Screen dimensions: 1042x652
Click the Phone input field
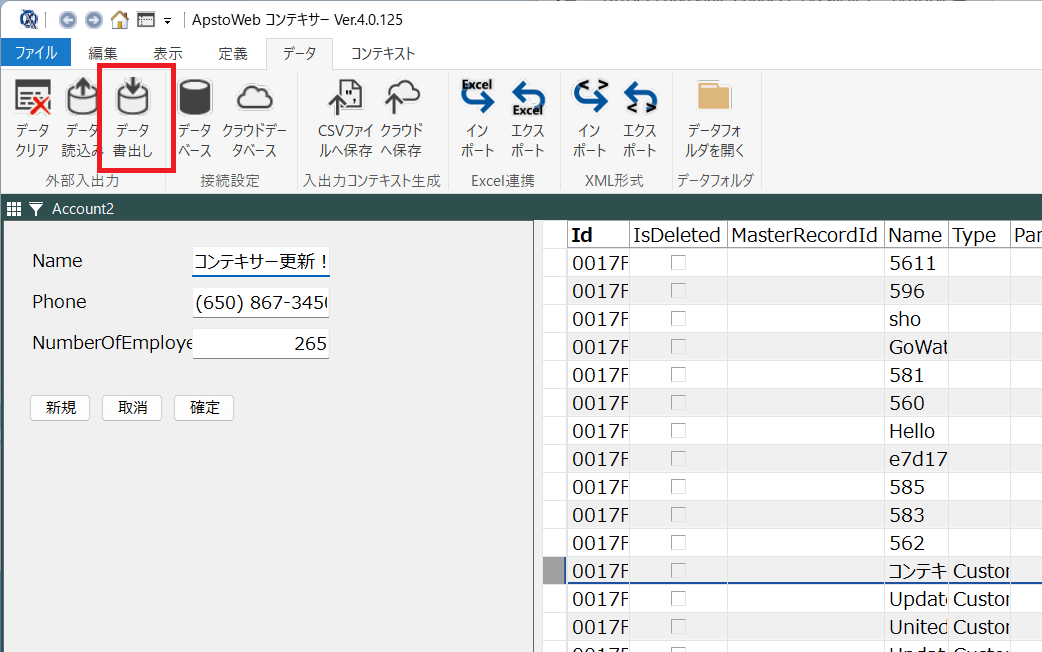point(260,302)
